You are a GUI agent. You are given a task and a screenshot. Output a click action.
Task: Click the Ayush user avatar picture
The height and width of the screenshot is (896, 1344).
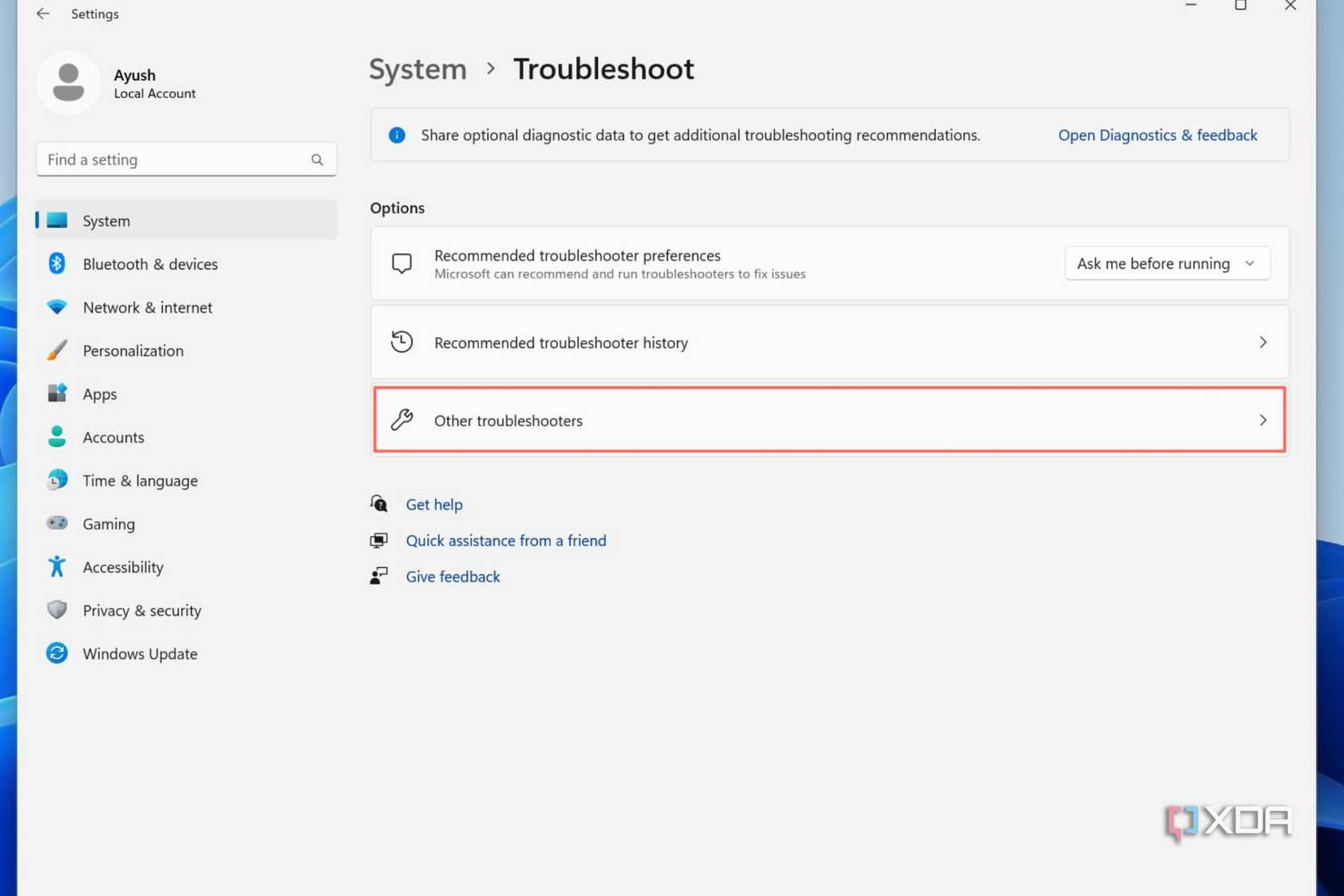pos(68,82)
